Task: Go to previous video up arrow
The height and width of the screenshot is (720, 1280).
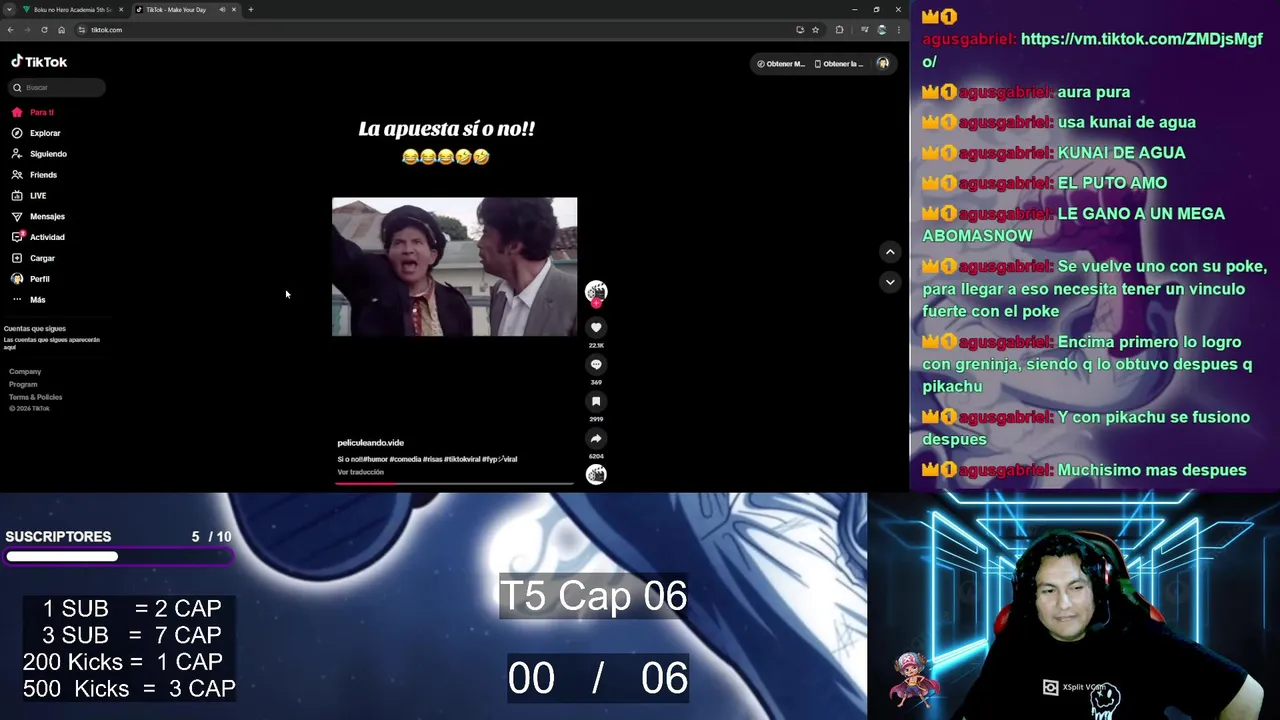Action: tap(890, 252)
